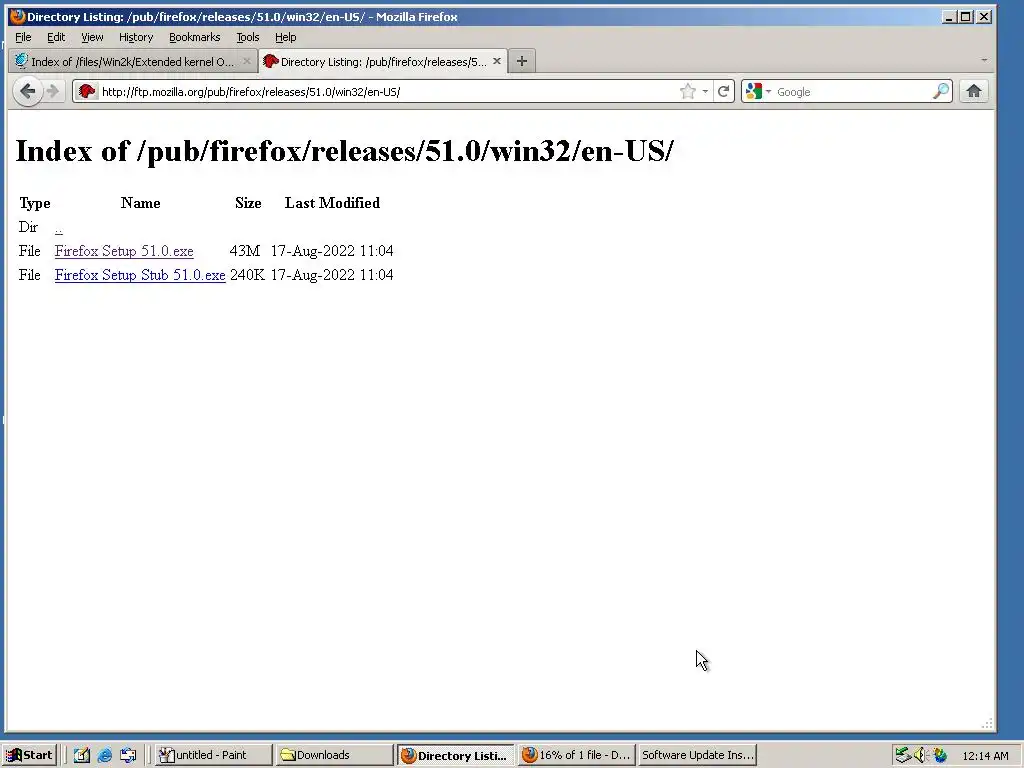Open a new tab with plus button
Image resolution: width=1024 pixels, height=768 pixels.
point(521,61)
